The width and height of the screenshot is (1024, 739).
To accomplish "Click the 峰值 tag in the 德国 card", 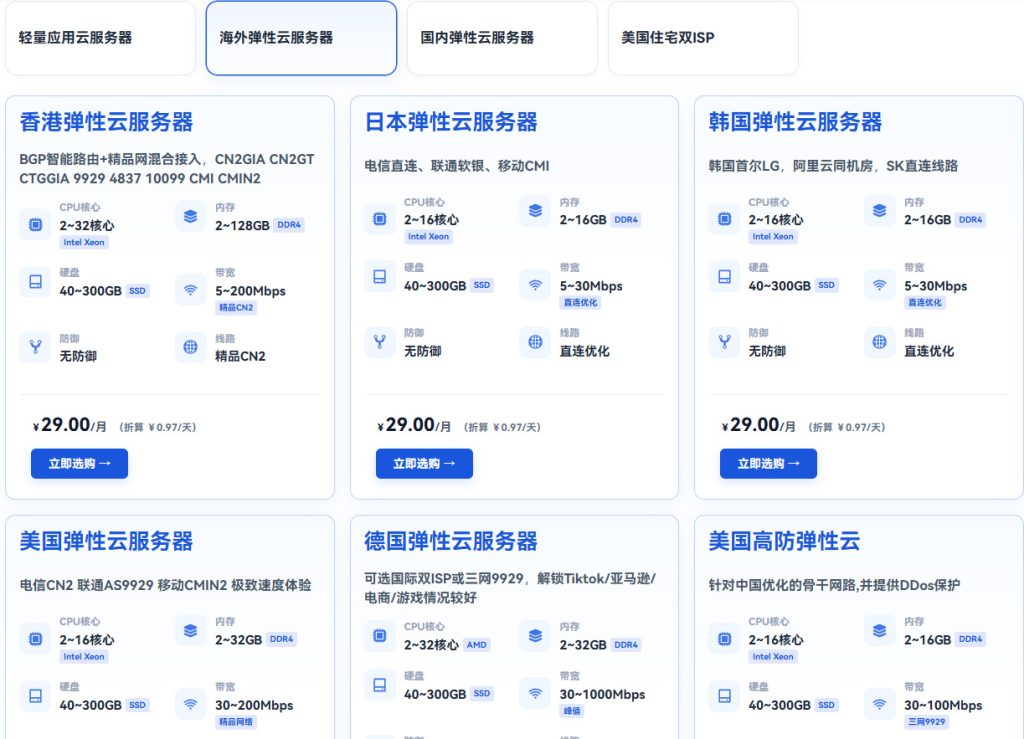I will (x=573, y=710).
